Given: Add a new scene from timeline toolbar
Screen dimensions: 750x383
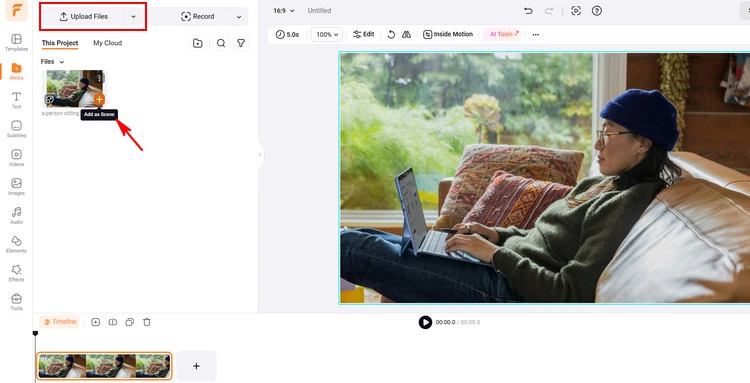Looking at the screenshot, I should (x=96, y=322).
